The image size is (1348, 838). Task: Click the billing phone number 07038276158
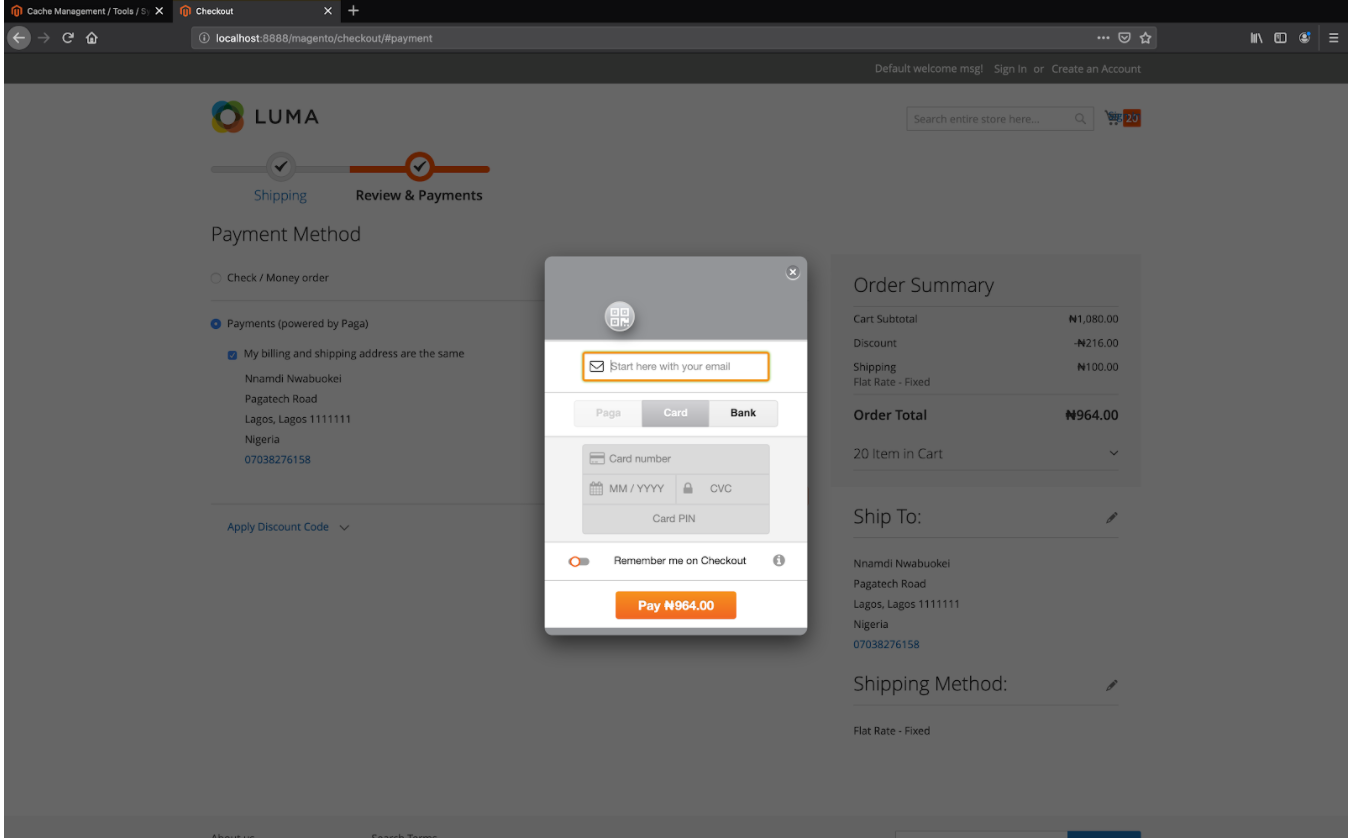278,460
